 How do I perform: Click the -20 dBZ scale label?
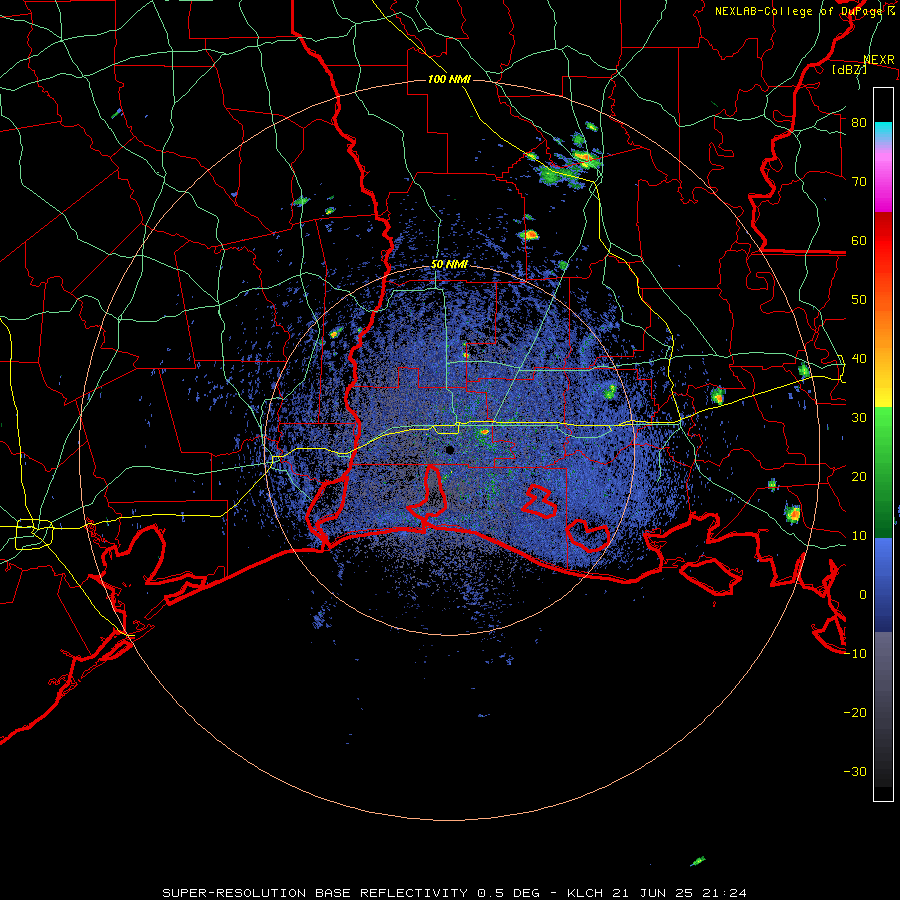pos(855,712)
